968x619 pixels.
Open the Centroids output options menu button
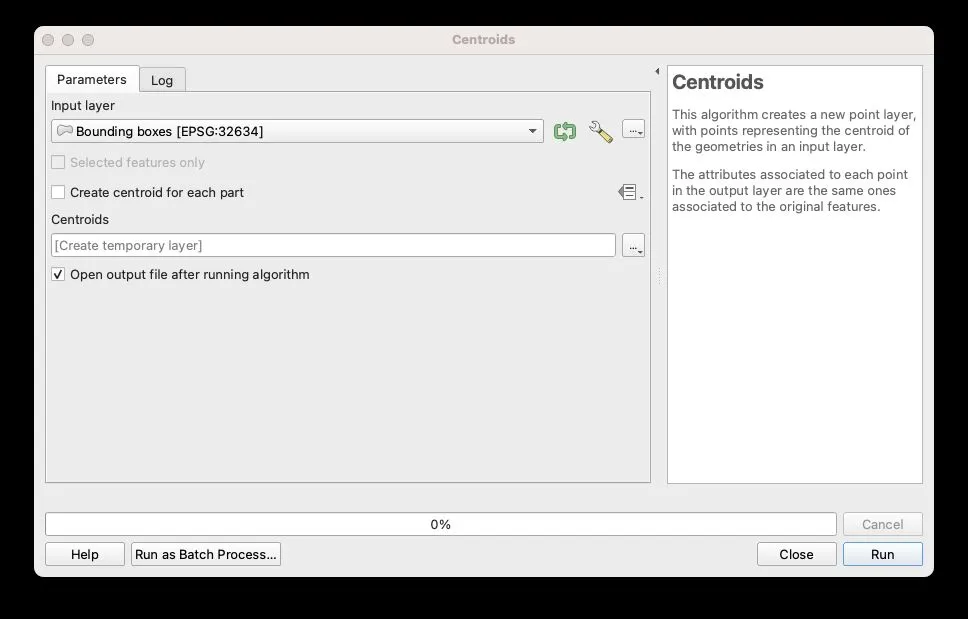tap(633, 245)
